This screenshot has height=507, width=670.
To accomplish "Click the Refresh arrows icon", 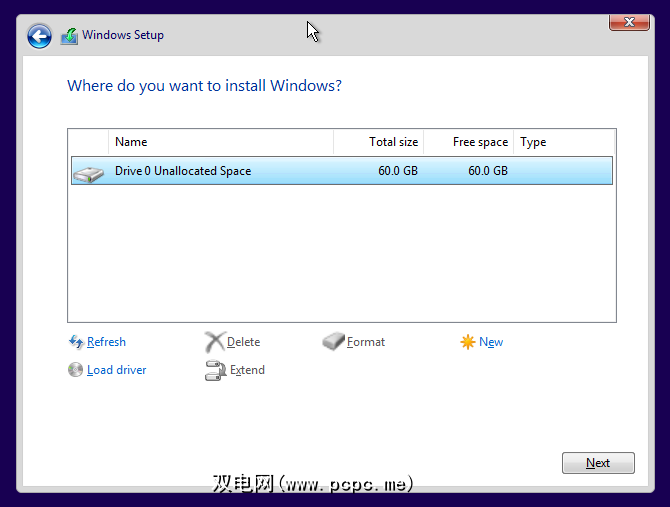I will pos(76,342).
